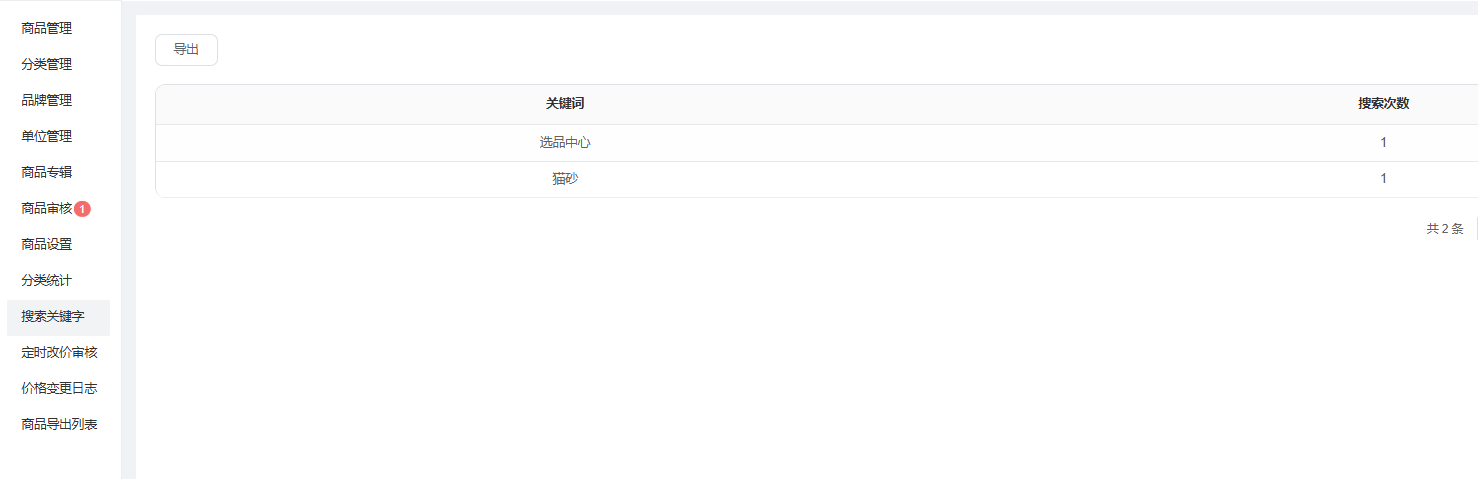View the 价格变更日志 page
Image resolution: width=1478 pixels, height=479 pixels.
click(x=59, y=388)
